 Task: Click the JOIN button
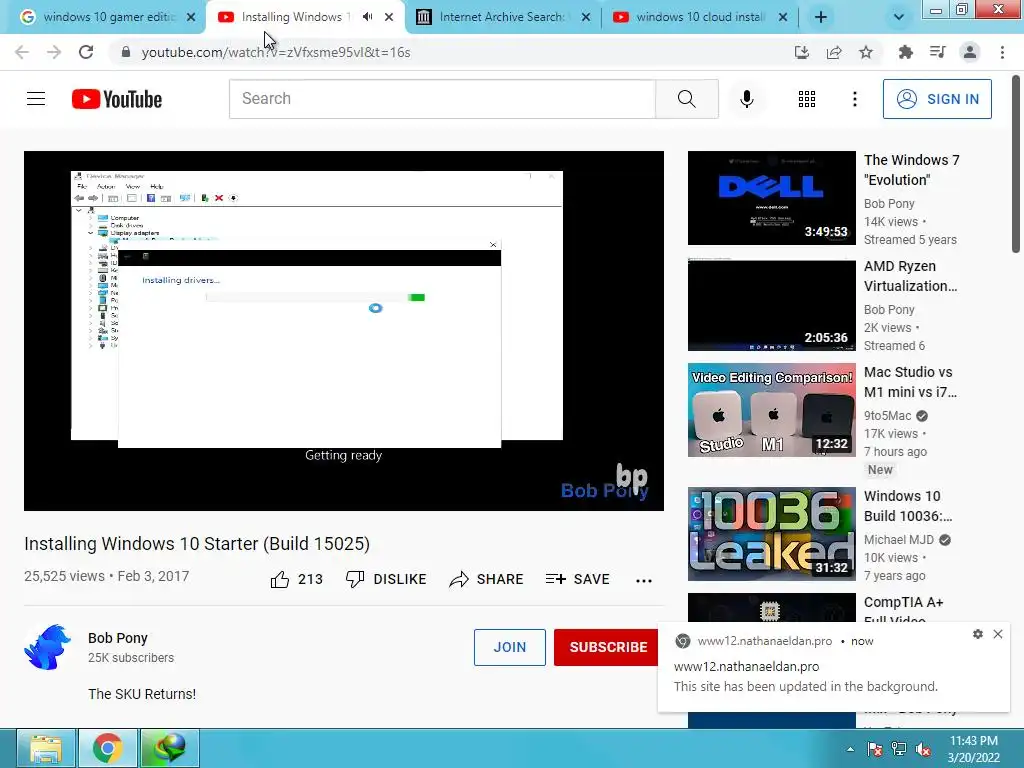509,647
